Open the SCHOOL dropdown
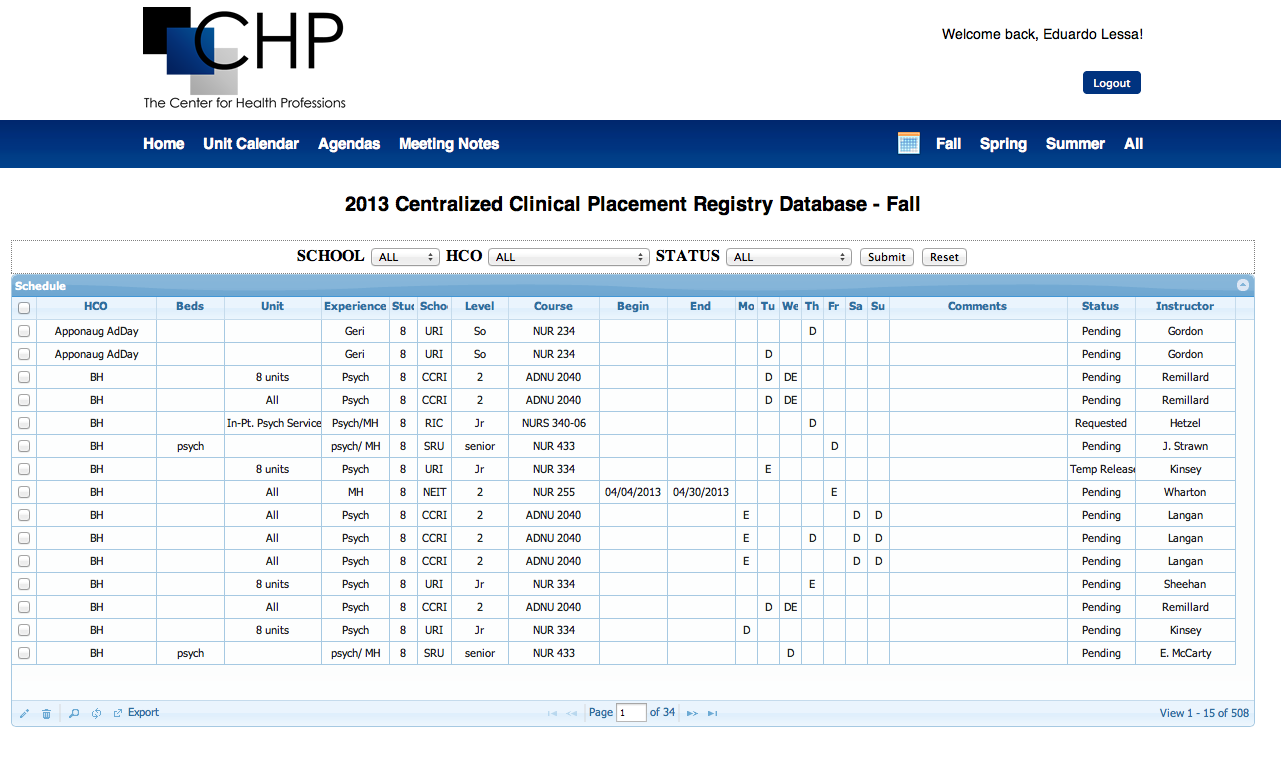 (x=405, y=257)
